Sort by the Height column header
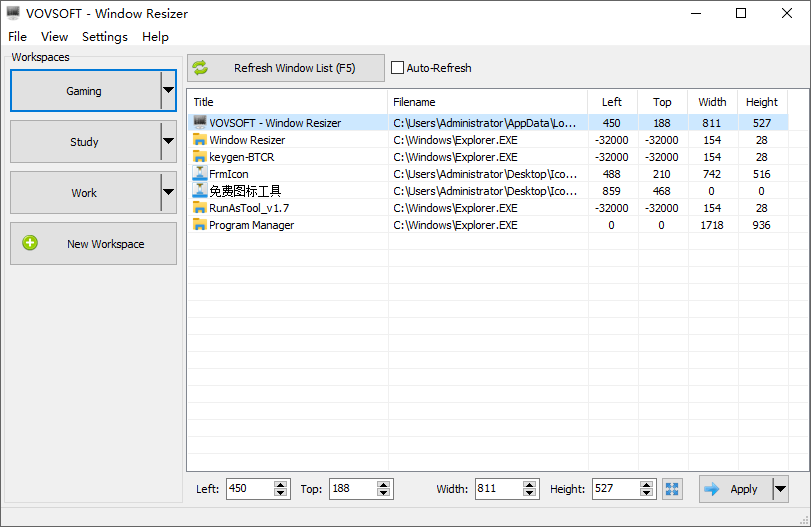The width and height of the screenshot is (811, 527). (762, 102)
